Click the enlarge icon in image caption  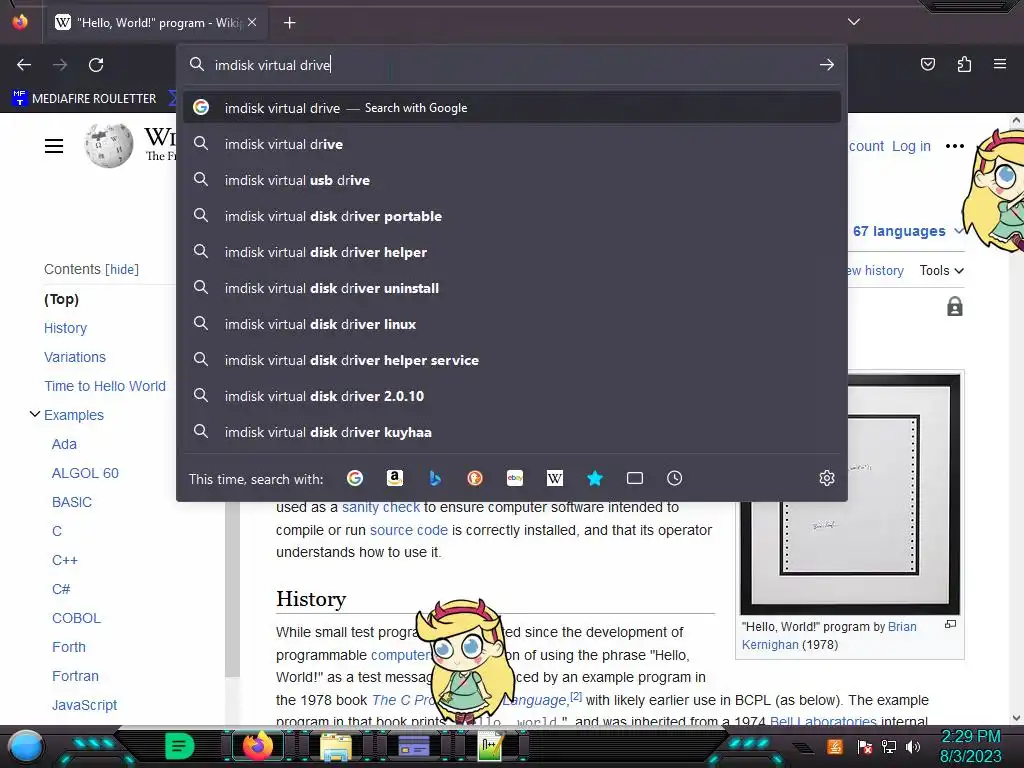coord(950,625)
